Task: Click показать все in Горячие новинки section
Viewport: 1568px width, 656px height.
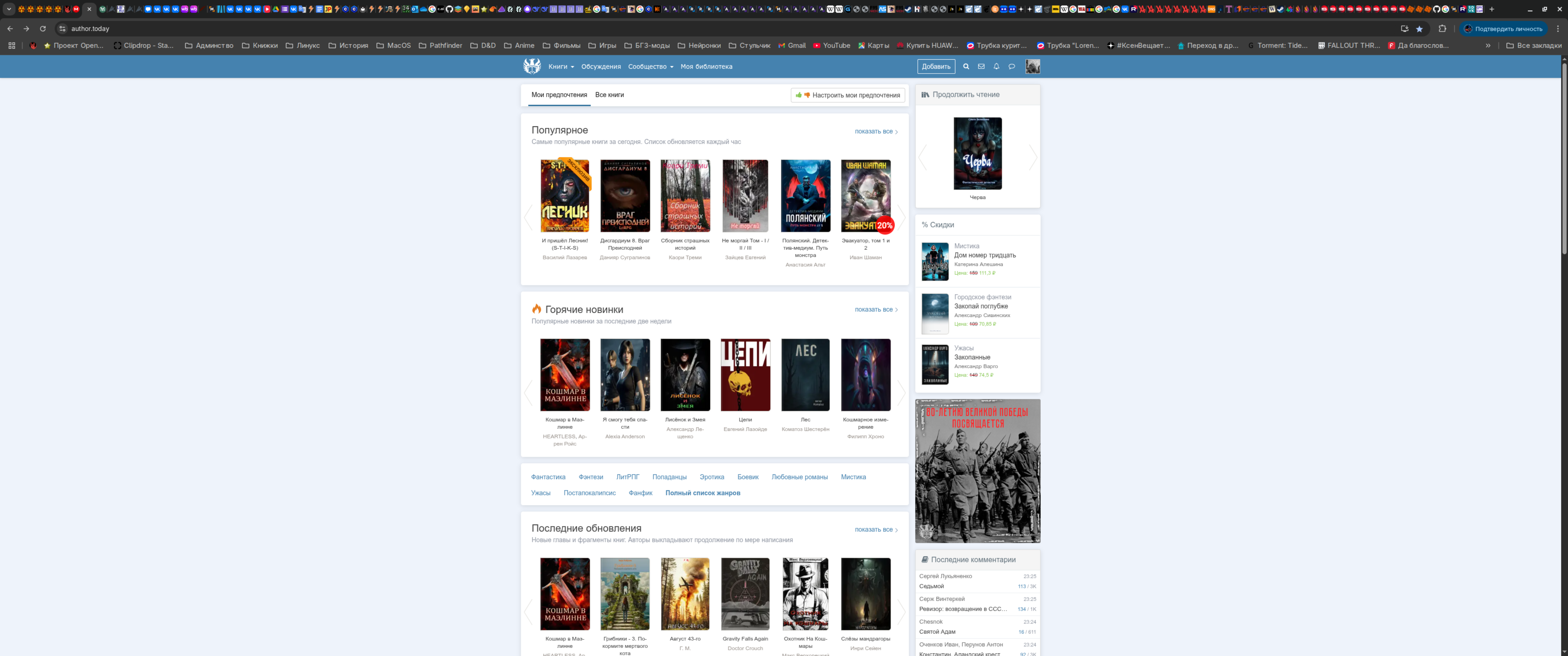Action: 876,310
